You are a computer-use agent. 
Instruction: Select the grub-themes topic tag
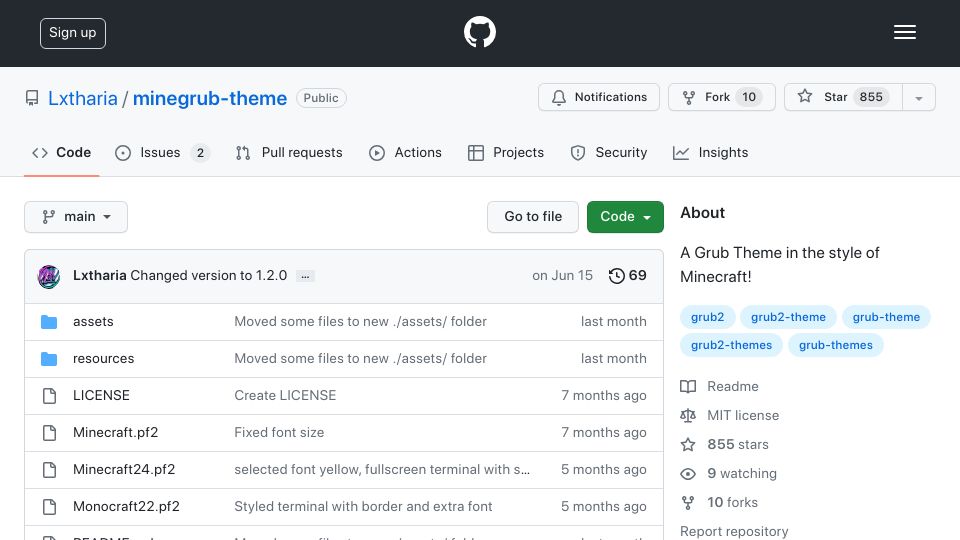pos(836,345)
